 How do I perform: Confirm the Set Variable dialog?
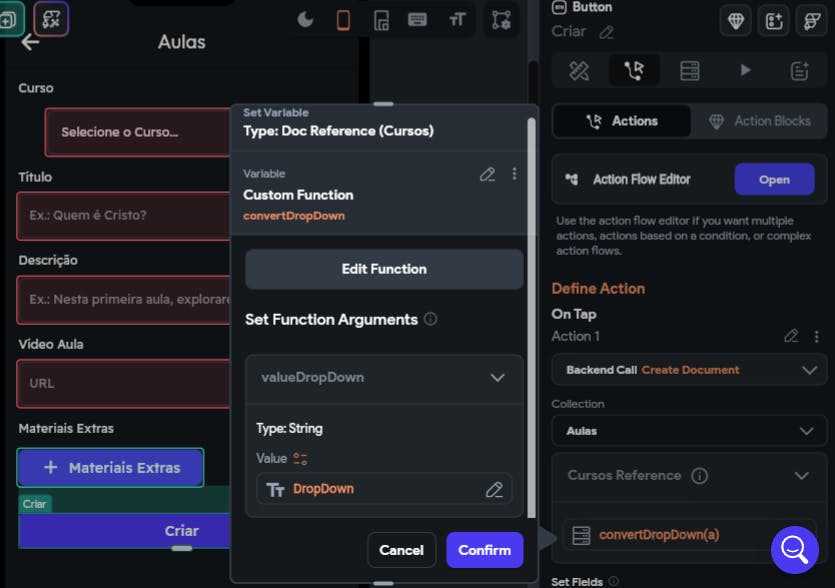click(484, 549)
